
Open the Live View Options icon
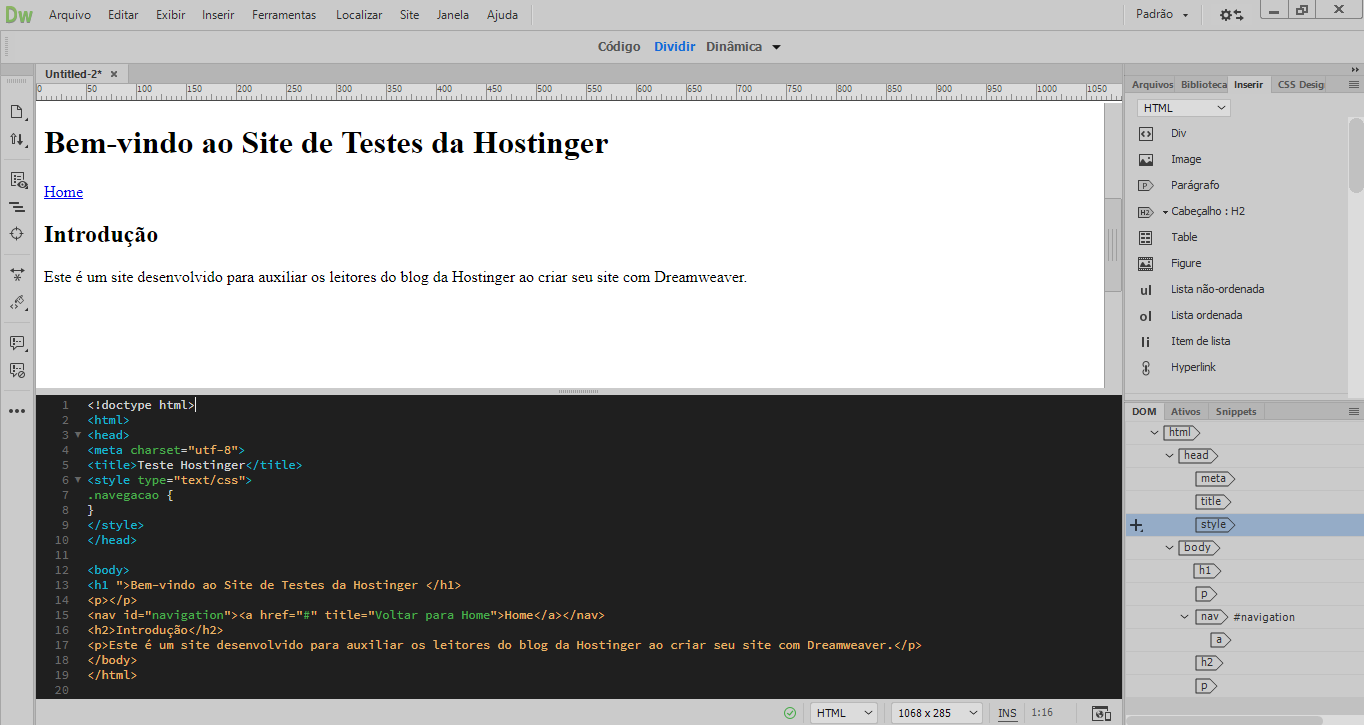click(x=17, y=181)
